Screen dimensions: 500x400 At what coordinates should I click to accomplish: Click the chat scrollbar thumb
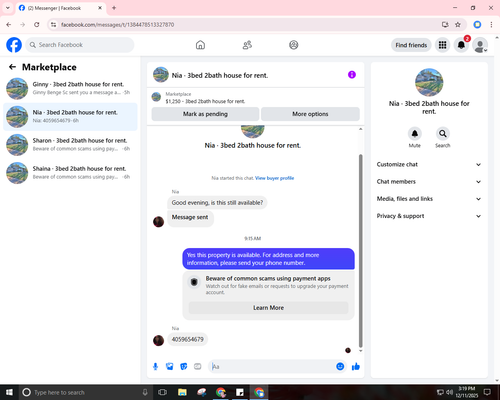[360, 251]
